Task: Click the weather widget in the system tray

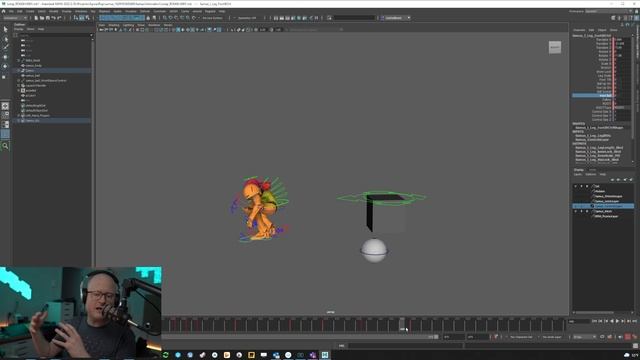Action: 631,355
